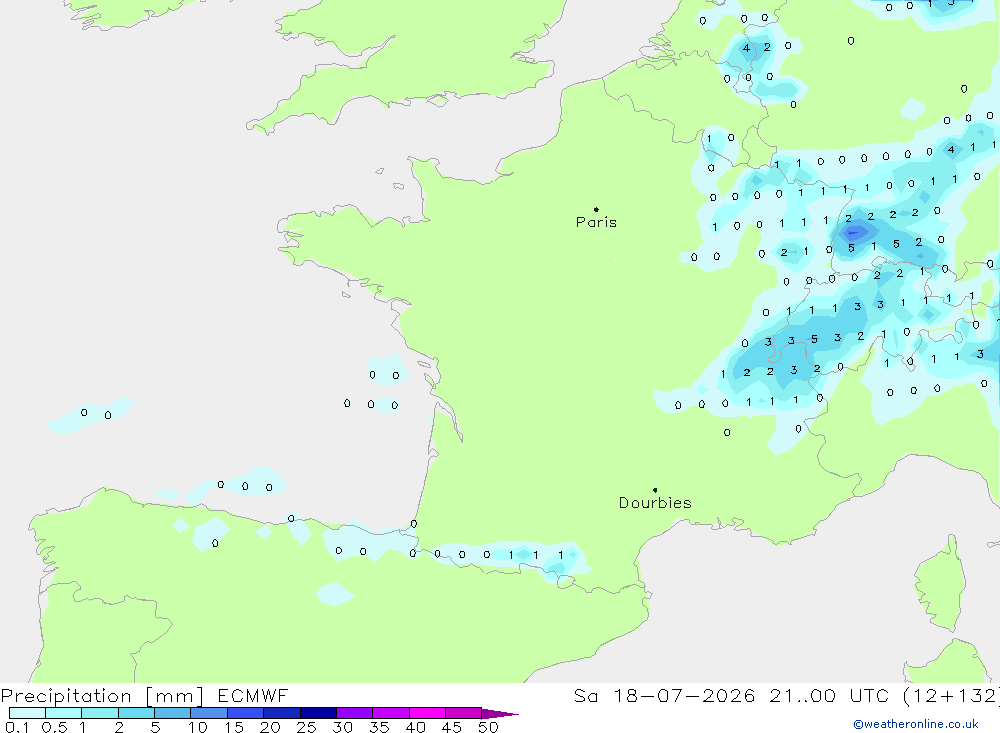Click the forecast date Sa 18-07-2026
Screen dimensions: 1000x733
pos(665,695)
